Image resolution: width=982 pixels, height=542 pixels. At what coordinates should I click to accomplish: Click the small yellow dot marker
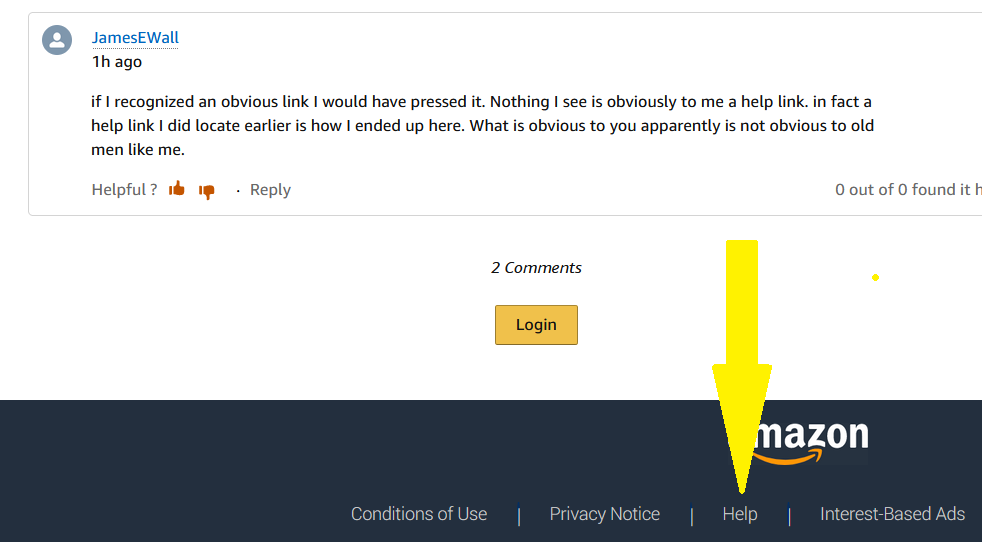pos(876,278)
